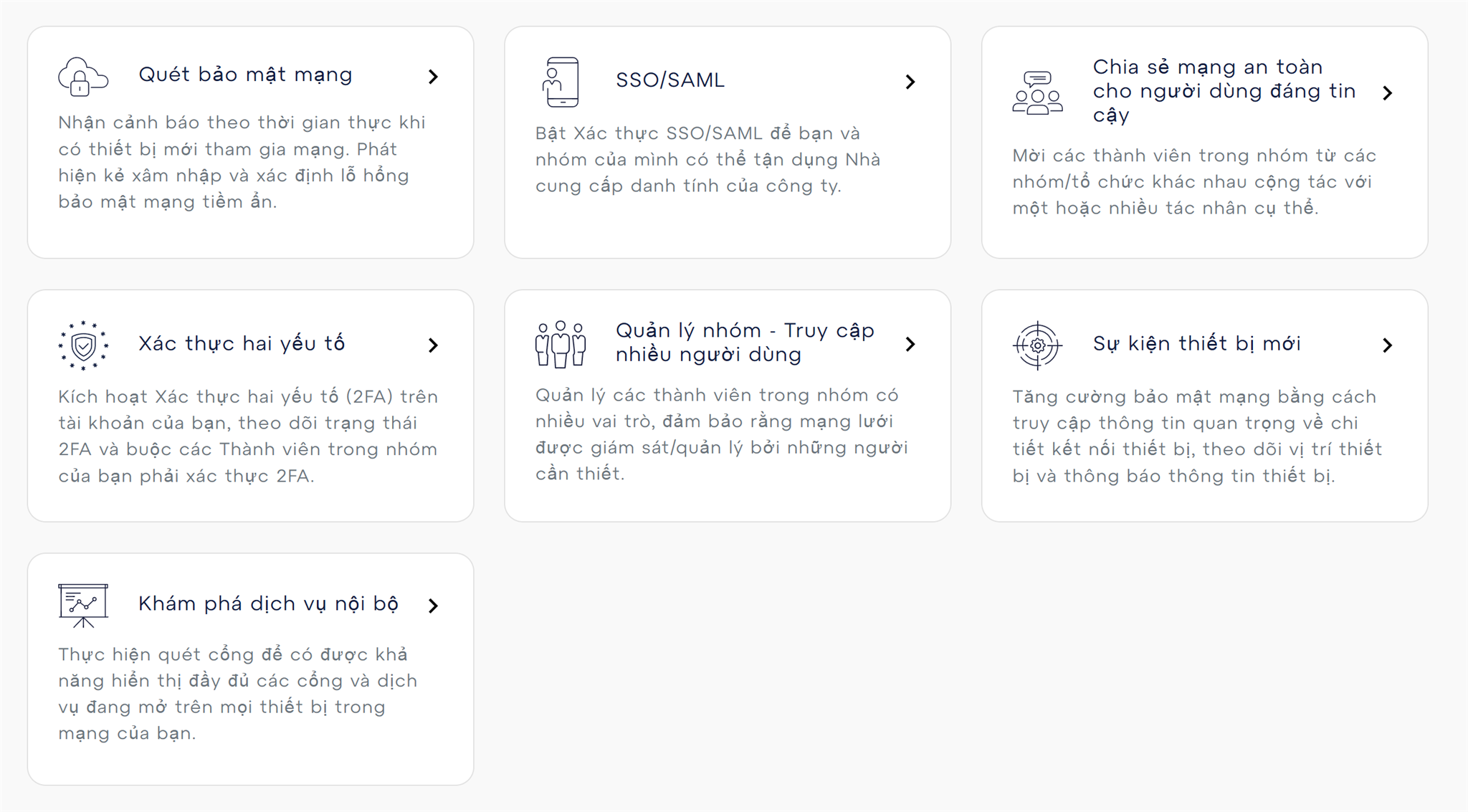Viewport: 1468px width, 812px height.
Task: Expand the SSO/SAML card arrow
Action: click(x=910, y=82)
